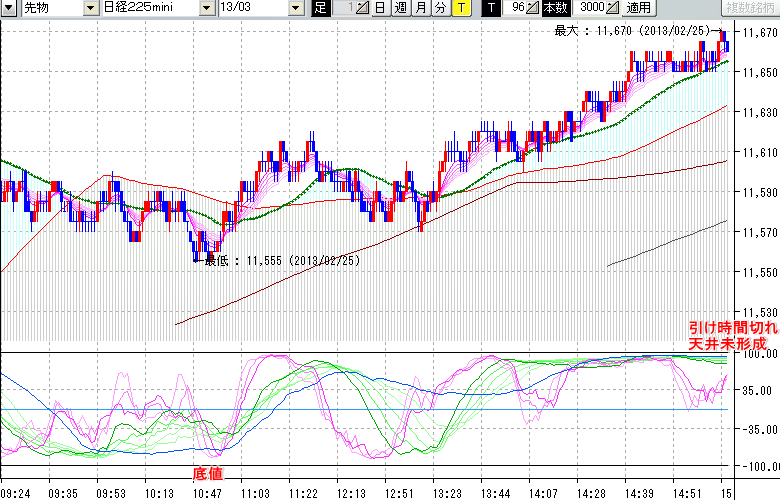Viewport: 780px width, 500px height.
Task: Click the black 足 label
Action: point(320,8)
